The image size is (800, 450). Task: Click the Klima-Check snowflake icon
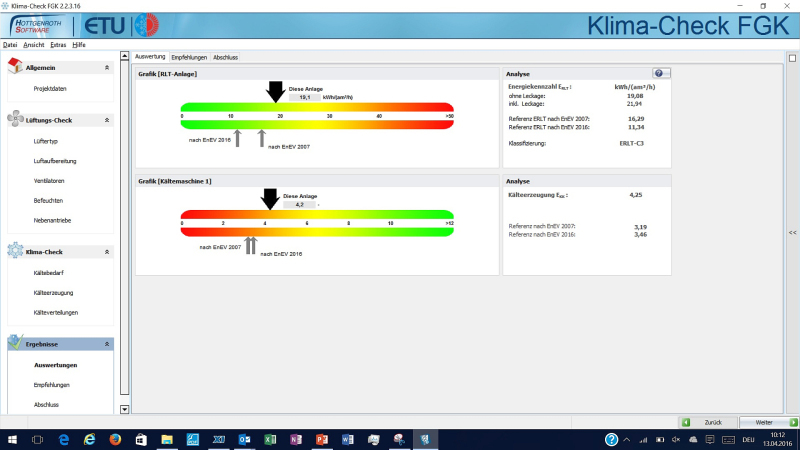tap(15, 250)
